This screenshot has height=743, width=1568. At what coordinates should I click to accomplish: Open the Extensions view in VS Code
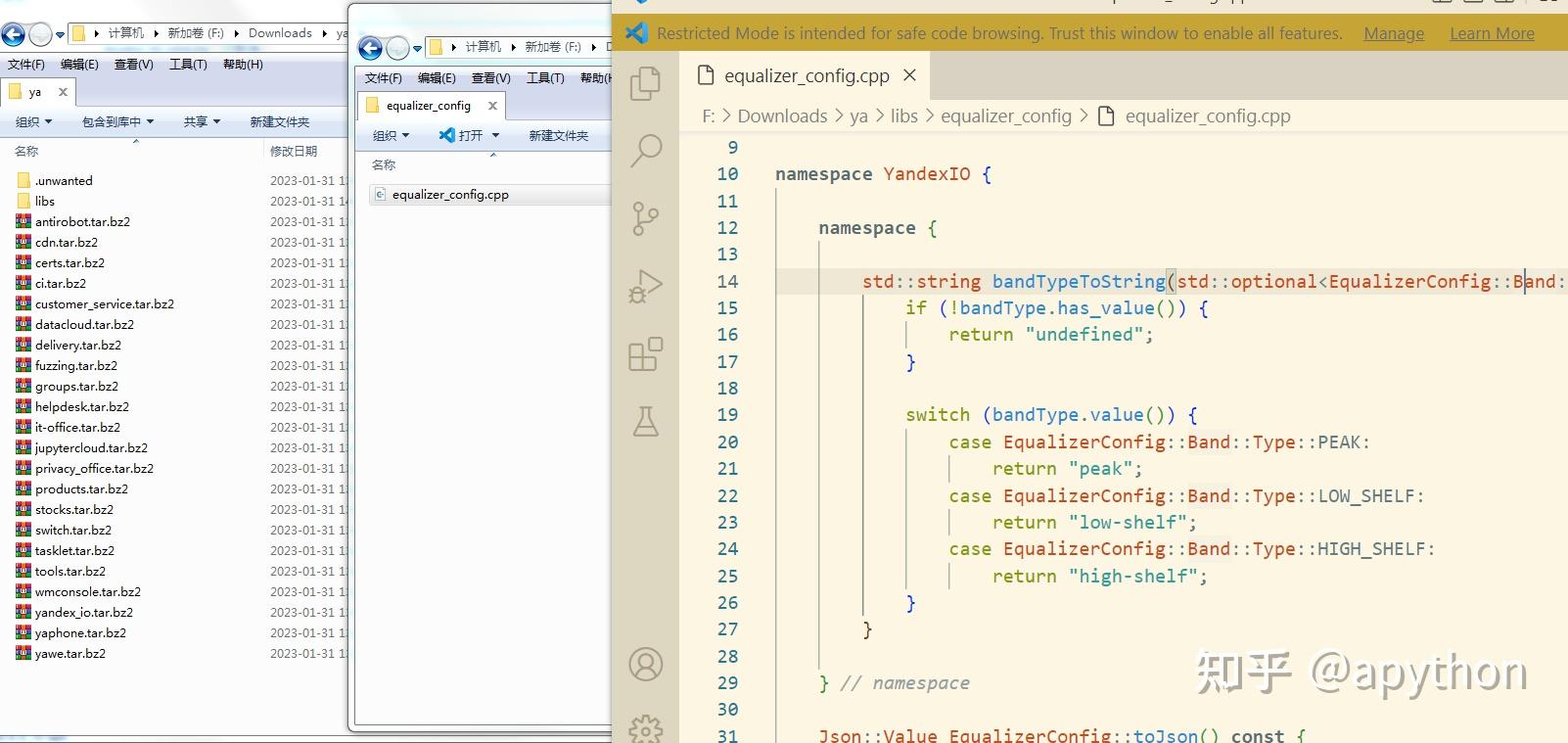click(x=645, y=353)
